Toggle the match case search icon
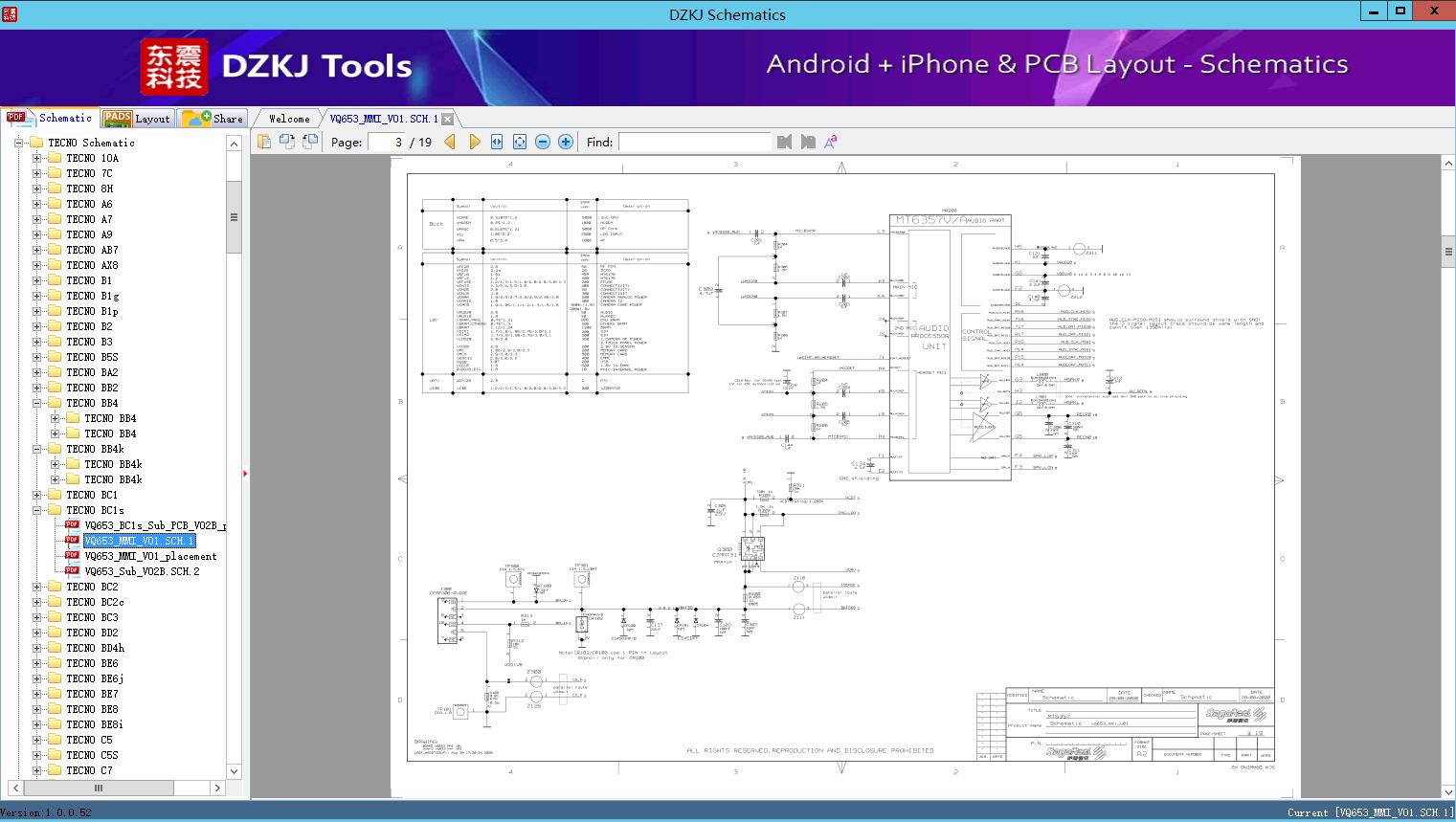1456x822 pixels. 831,142
